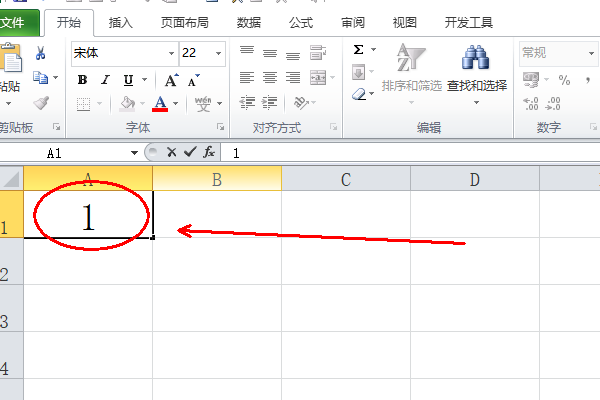600x400 pixels.
Task: Open font size dropdown 22
Action: (218, 53)
